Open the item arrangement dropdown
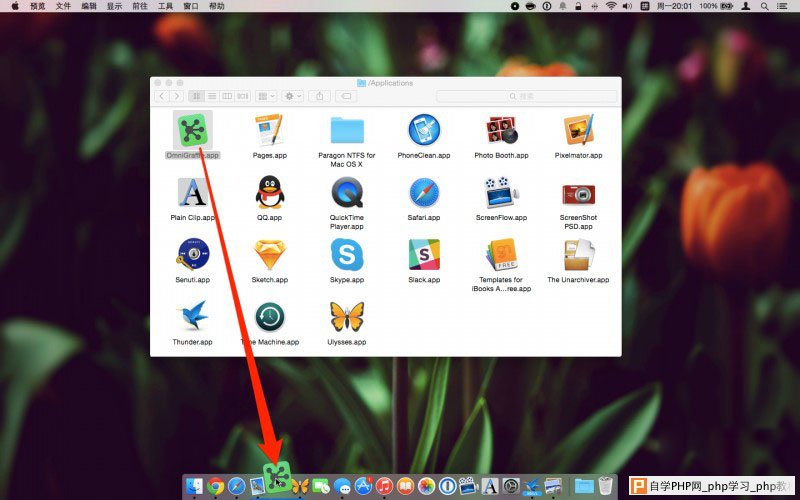The width and height of the screenshot is (800, 500). point(266,96)
